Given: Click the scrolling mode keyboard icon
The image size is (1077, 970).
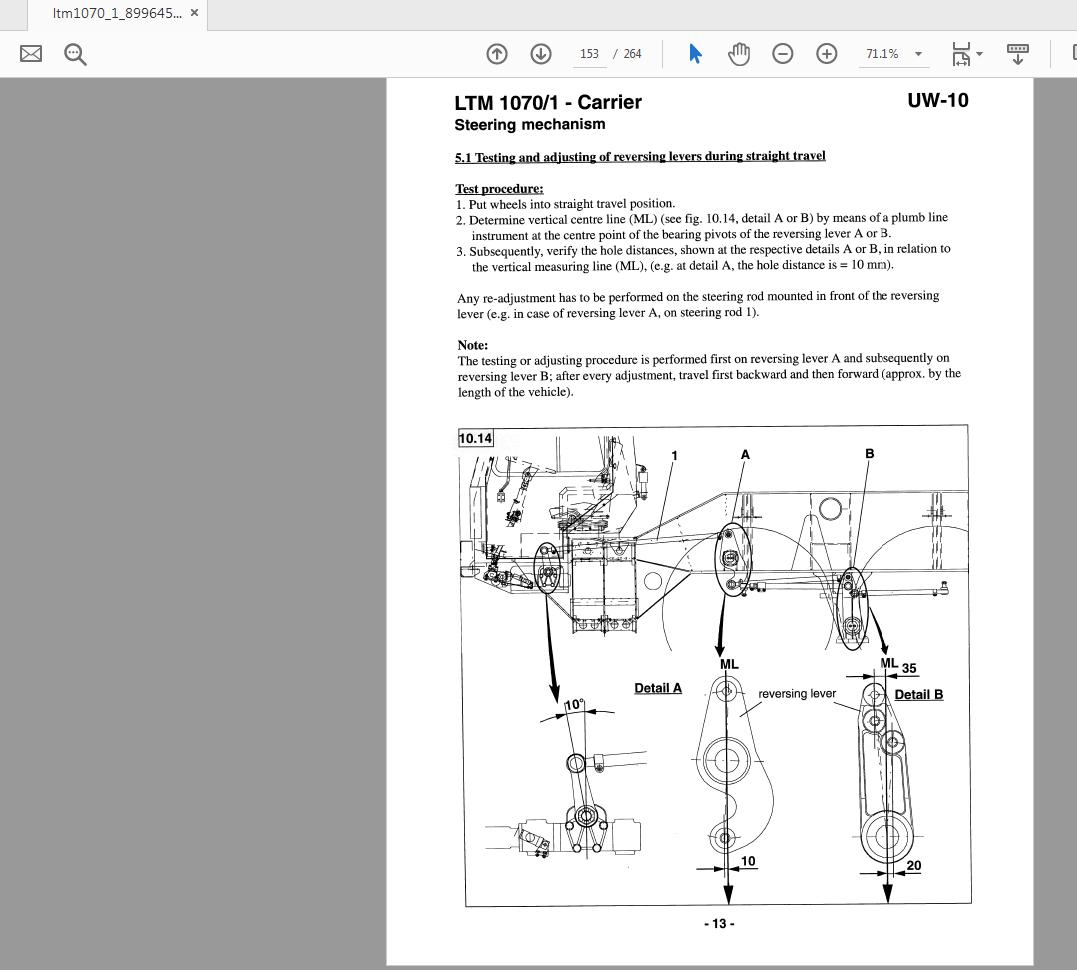Looking at the screenshot, I should [1017, 54].
